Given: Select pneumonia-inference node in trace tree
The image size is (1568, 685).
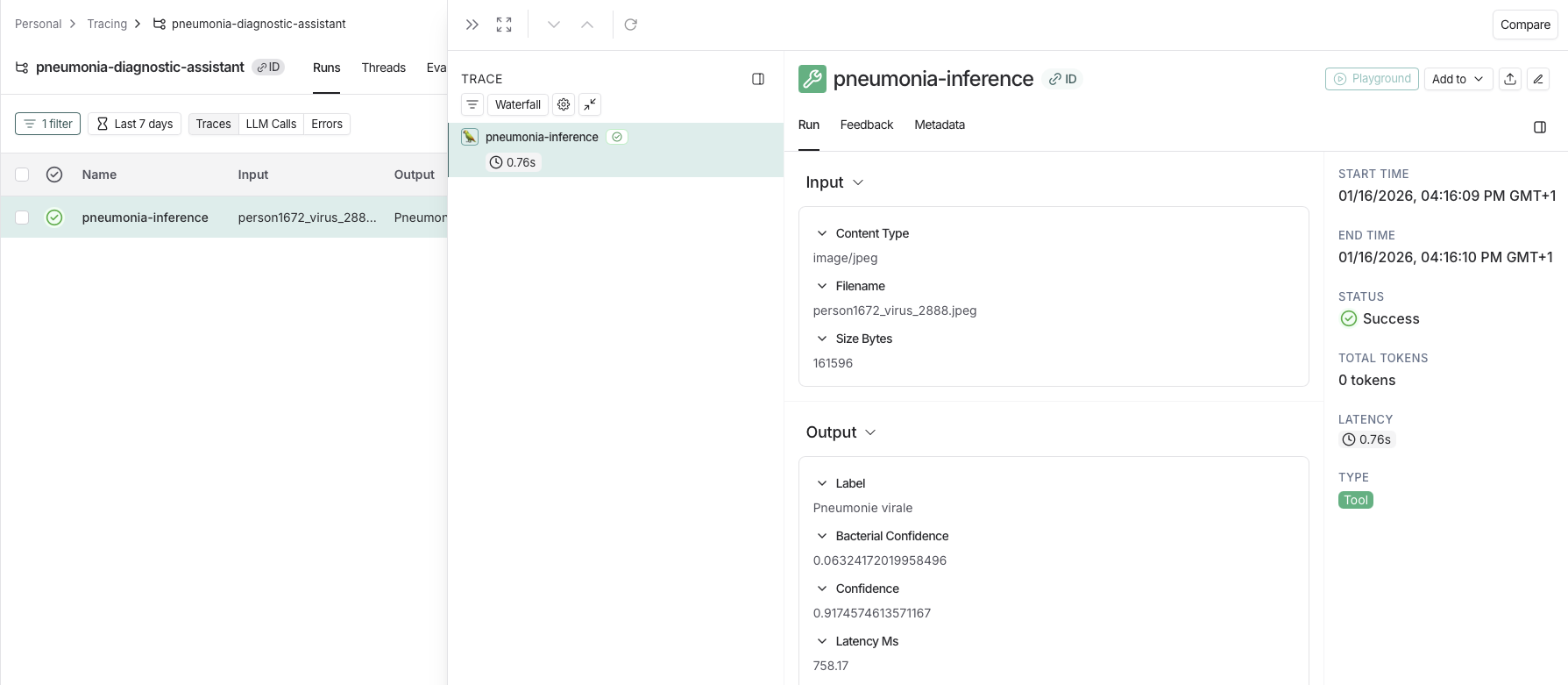Looking at the screenshot, I should click(542, 137).
